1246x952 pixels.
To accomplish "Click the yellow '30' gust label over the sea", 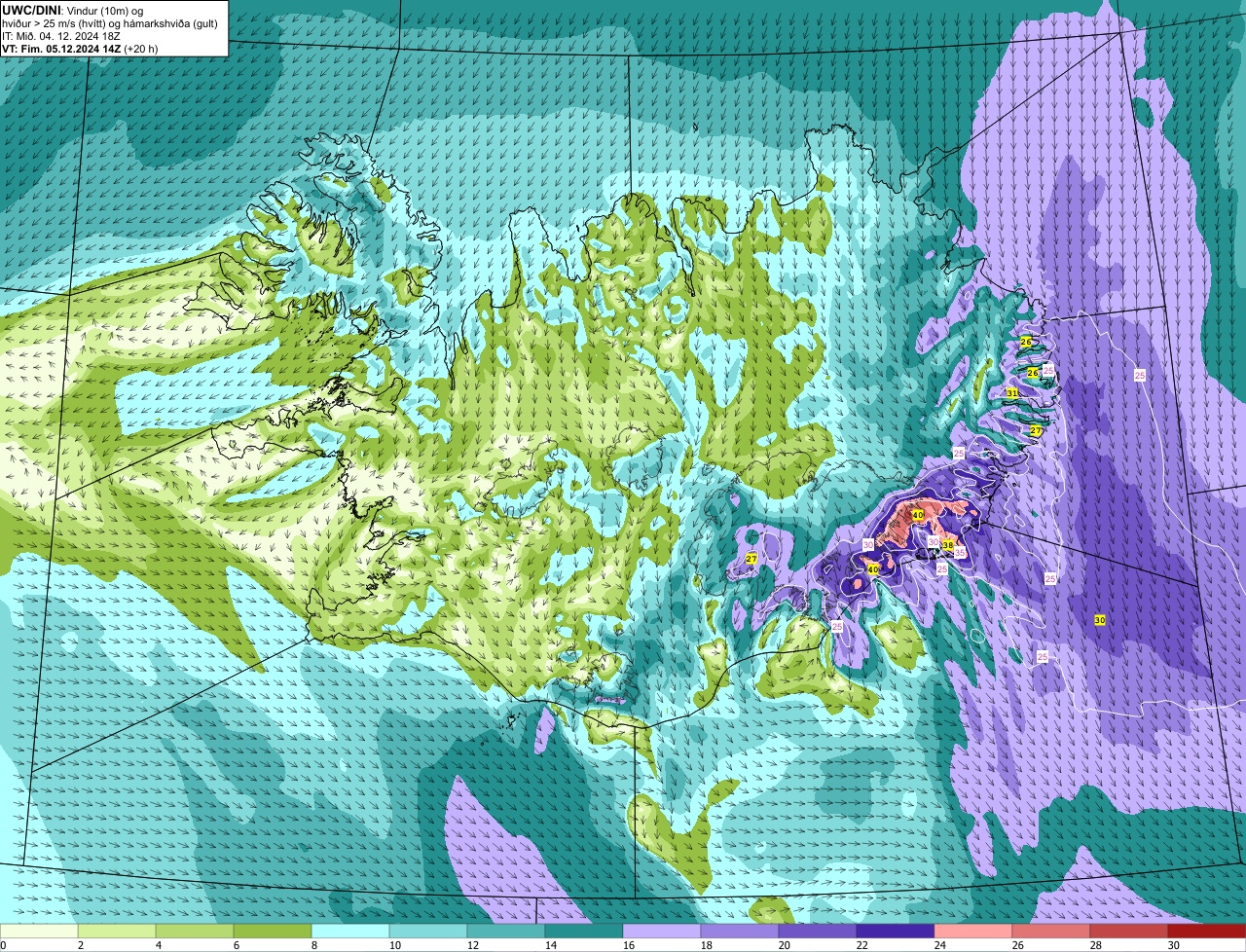I will [x=1100, y=620].
